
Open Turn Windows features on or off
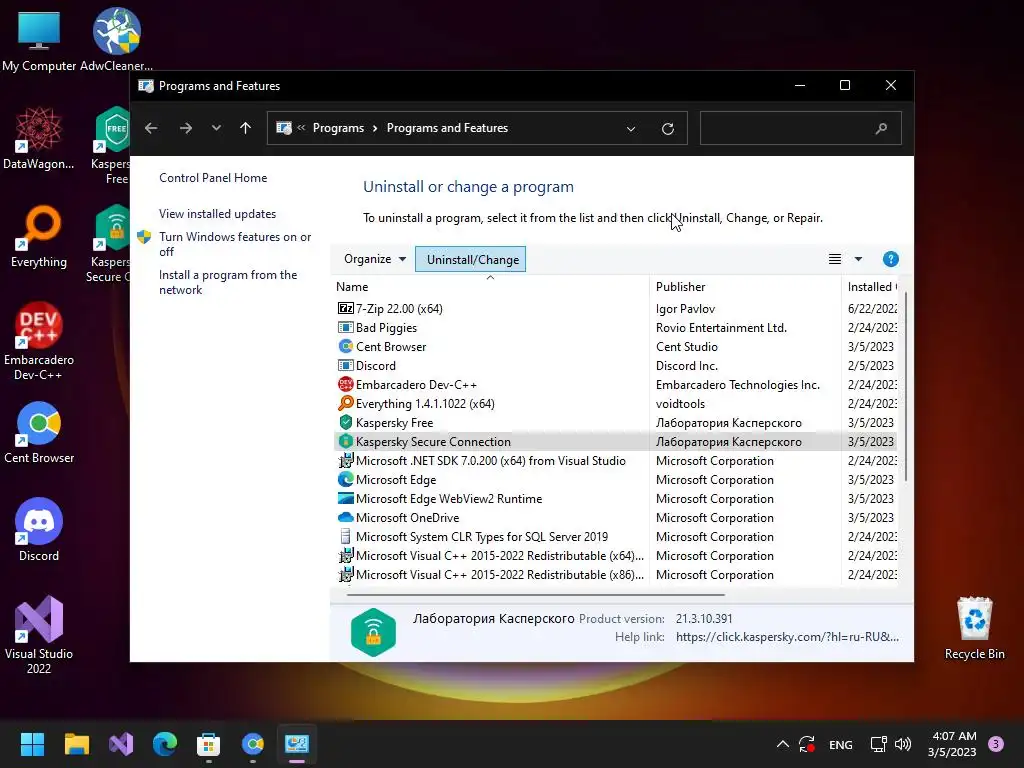point(235,244)
